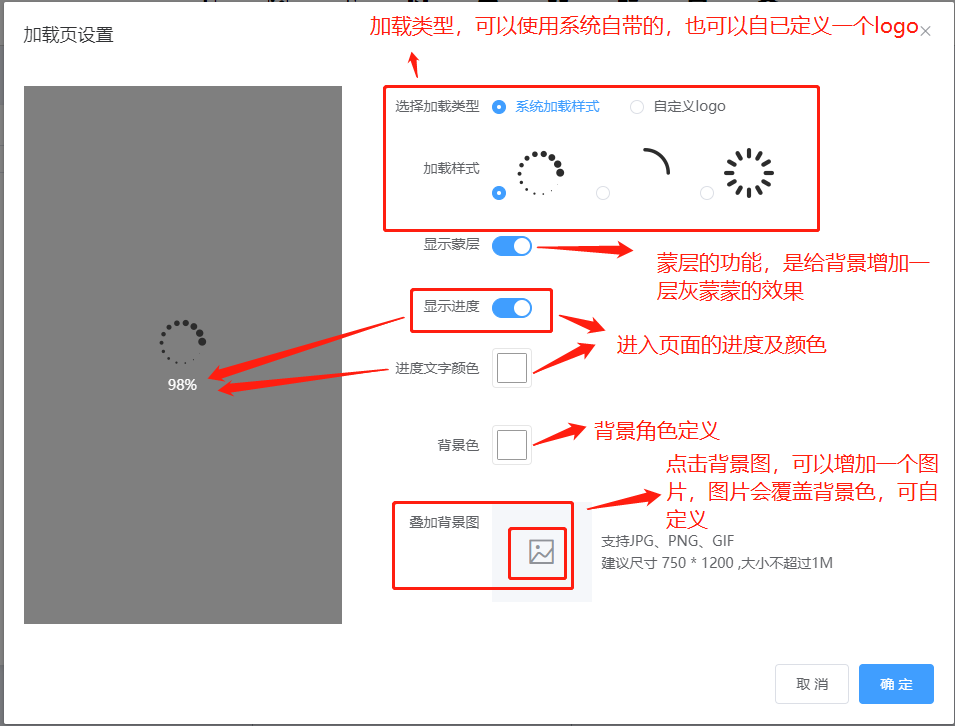955x726 pixels.
Task: Select the 自定义logo radio button
Action: coord(636,107)
